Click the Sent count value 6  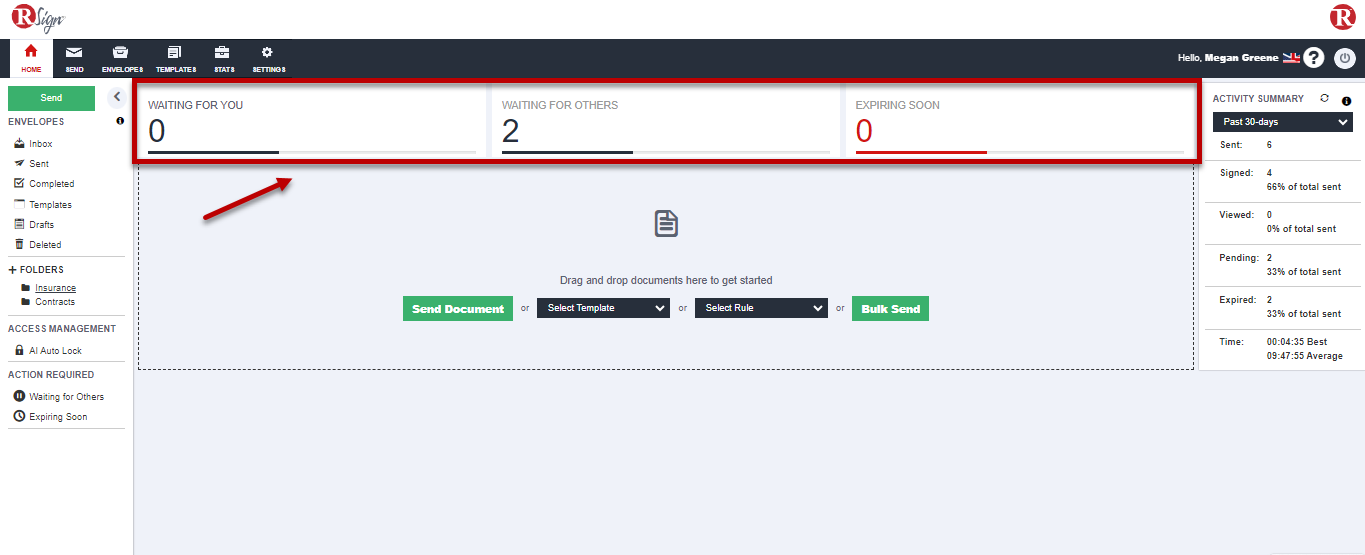point(1269,145)
